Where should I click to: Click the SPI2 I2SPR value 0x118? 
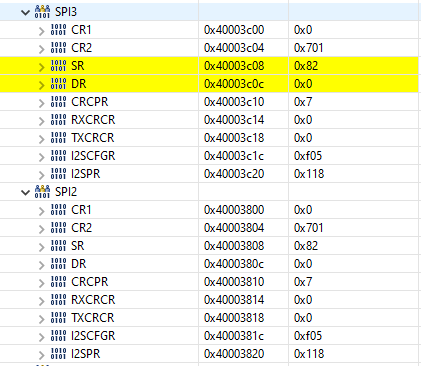309,354
